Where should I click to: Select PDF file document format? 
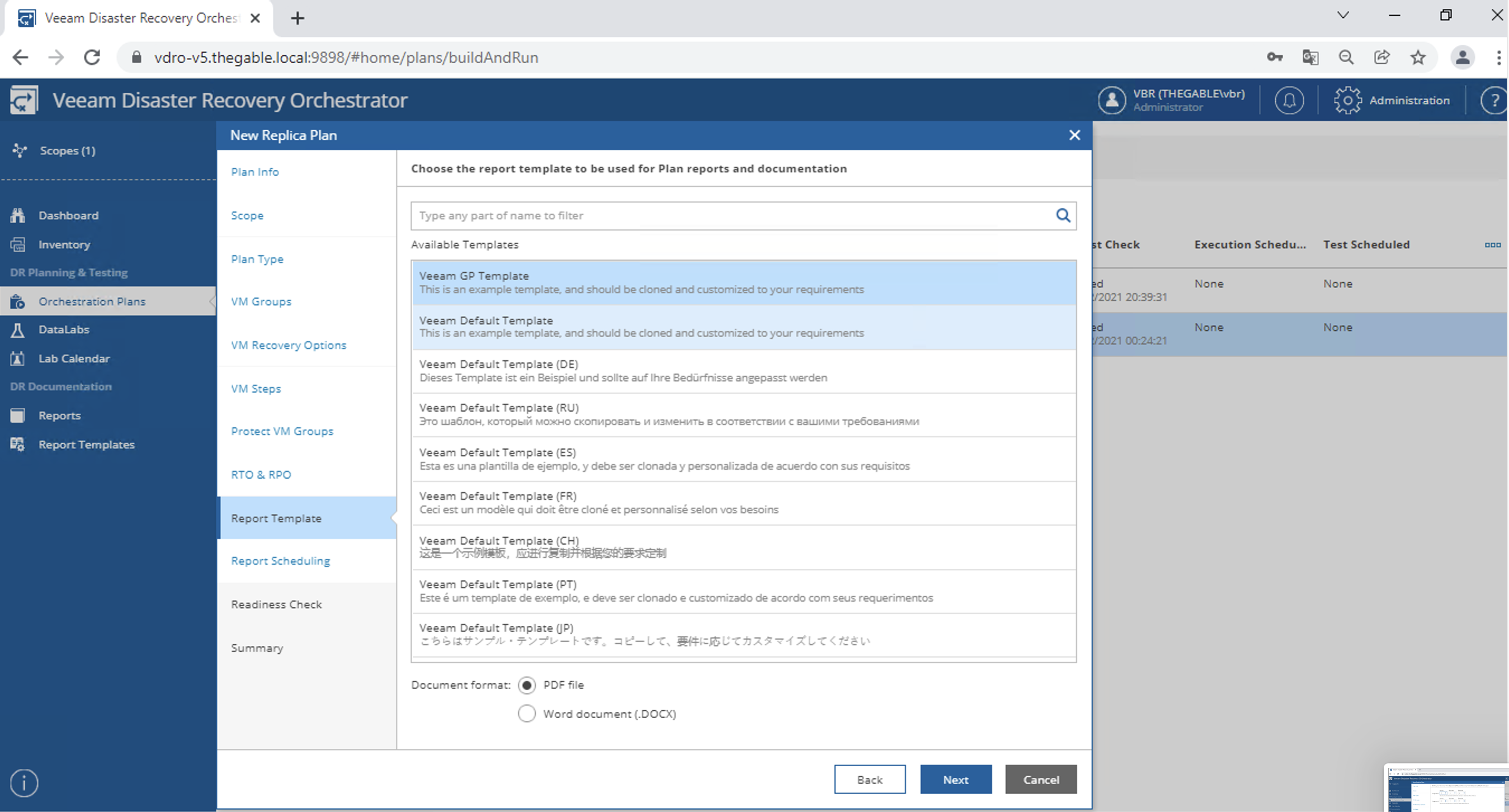(x=527, y=685)
